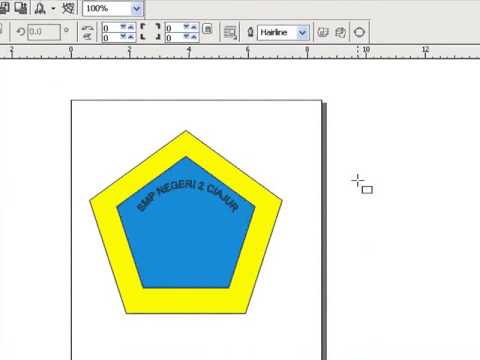480x360 pixels.
Task: Click the rotation angle field showing 0.0
Action: [x=44, y=32]
